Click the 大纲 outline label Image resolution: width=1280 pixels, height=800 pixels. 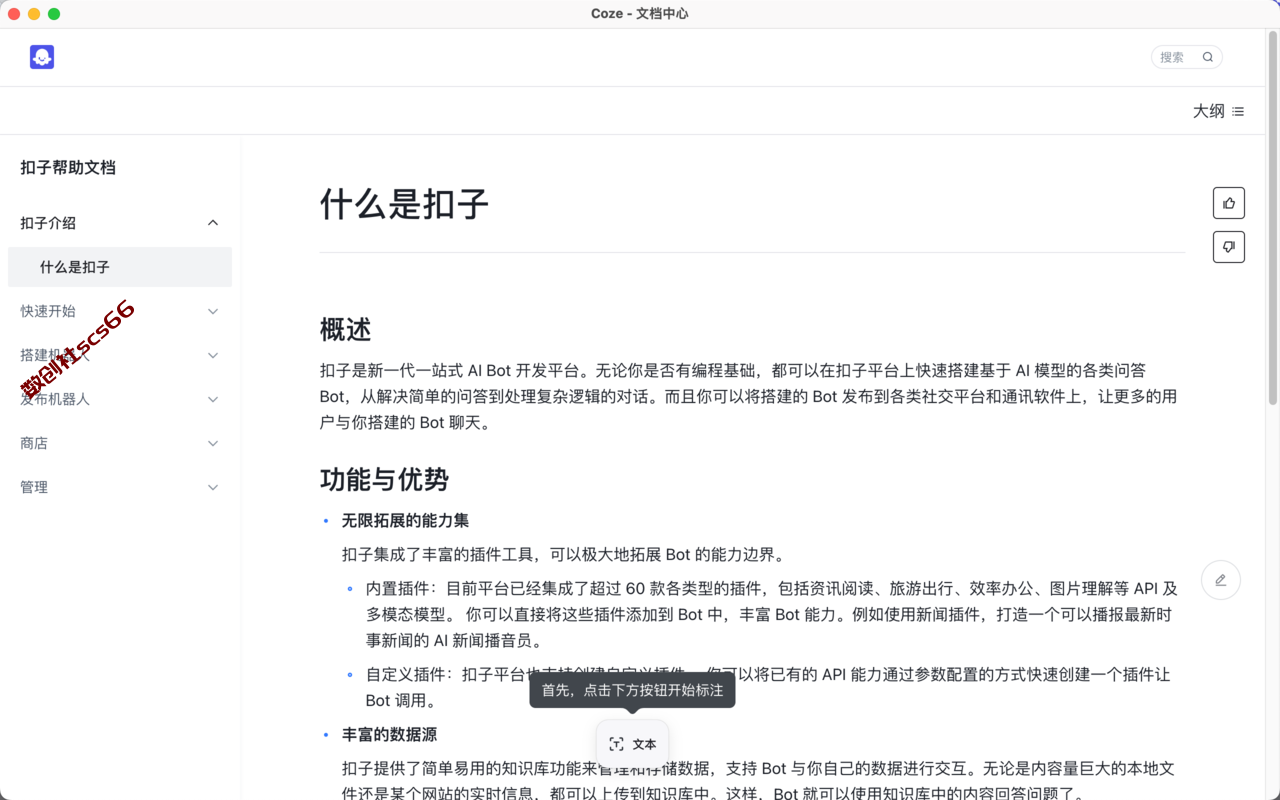(x=1209, y=111)
